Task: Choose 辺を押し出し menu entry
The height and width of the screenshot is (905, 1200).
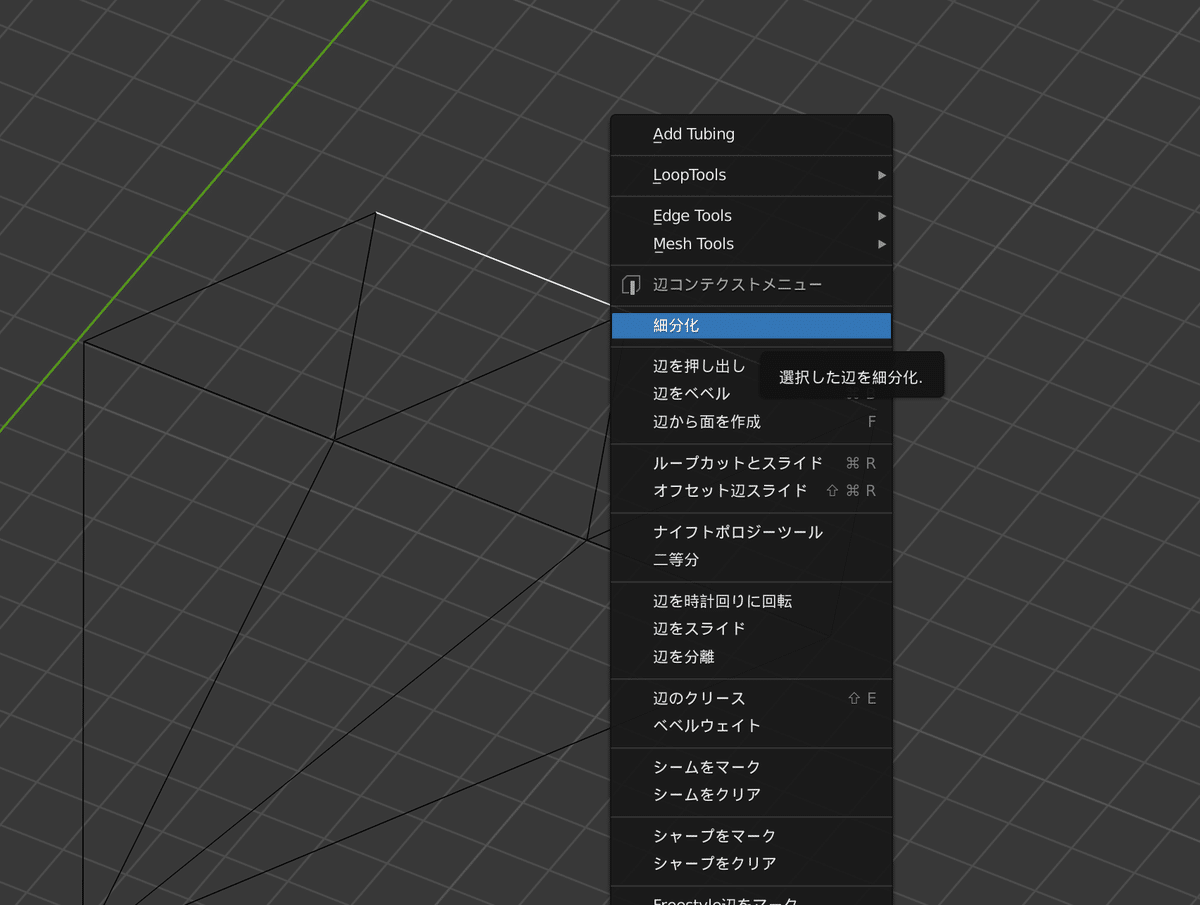Action: click(x=751, y=366)
